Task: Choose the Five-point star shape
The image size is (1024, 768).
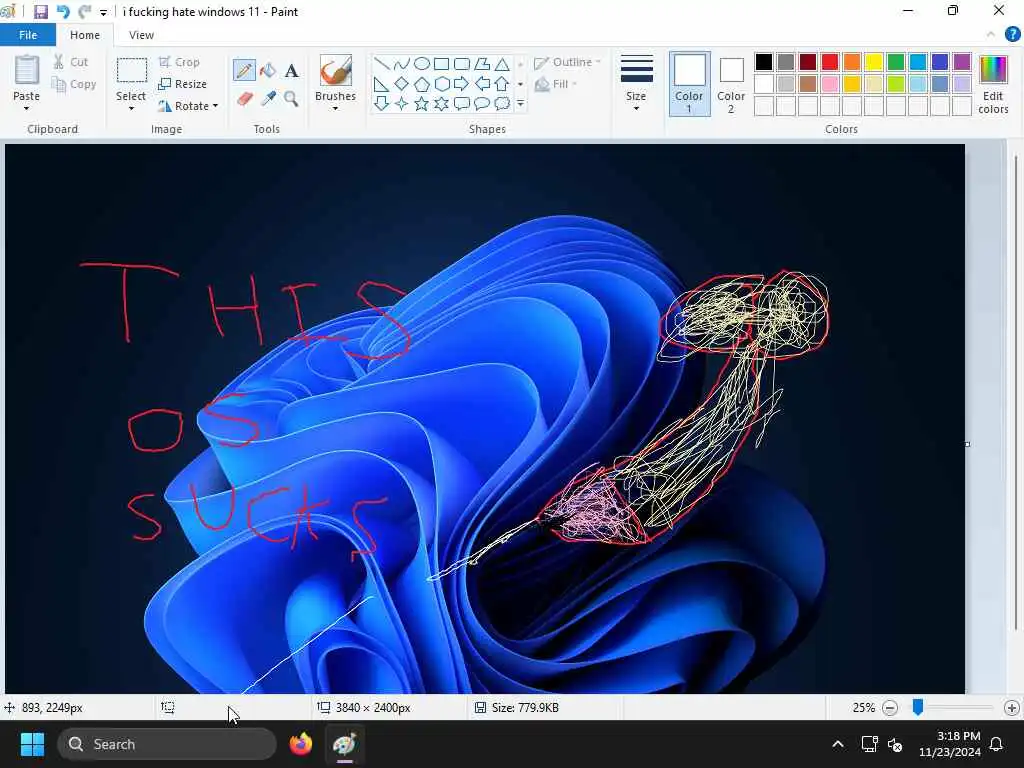Action: click(x=422, y=104)
